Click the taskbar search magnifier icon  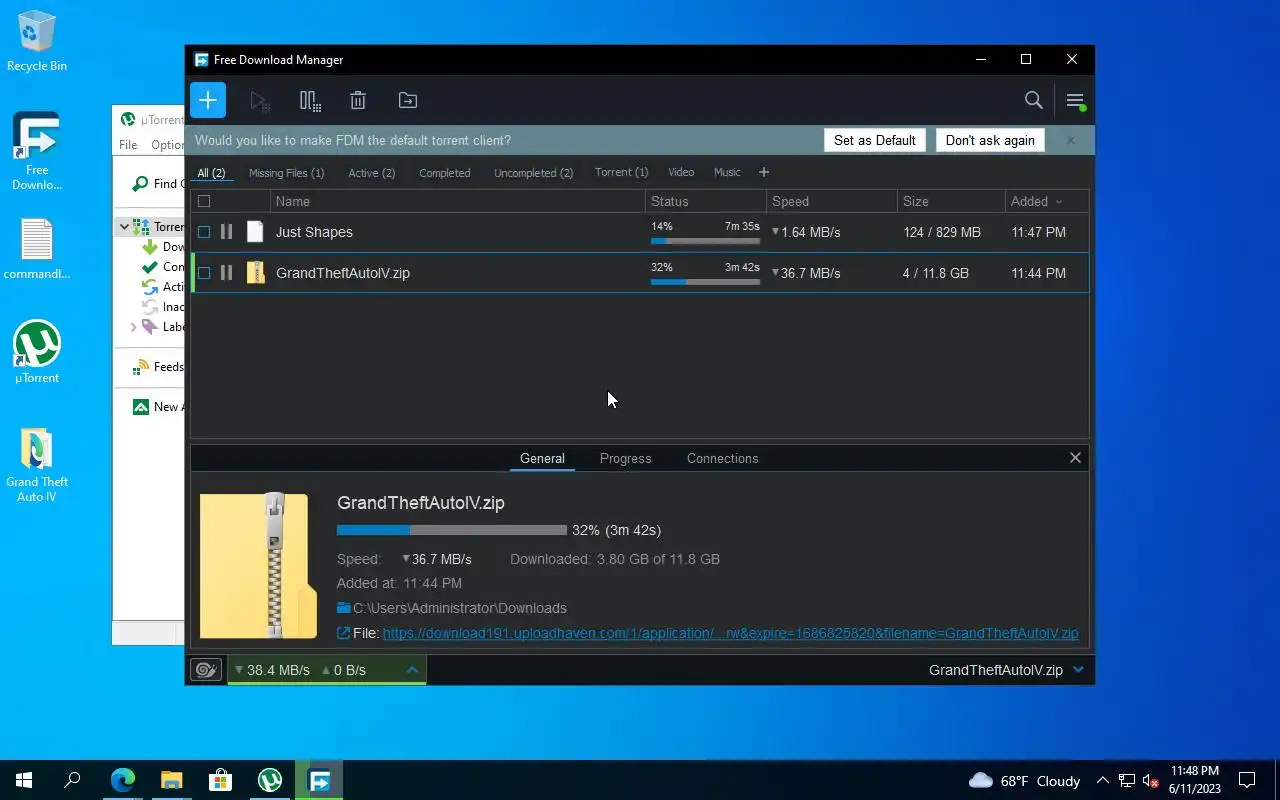pyautogui.click(x=72, y=781)
